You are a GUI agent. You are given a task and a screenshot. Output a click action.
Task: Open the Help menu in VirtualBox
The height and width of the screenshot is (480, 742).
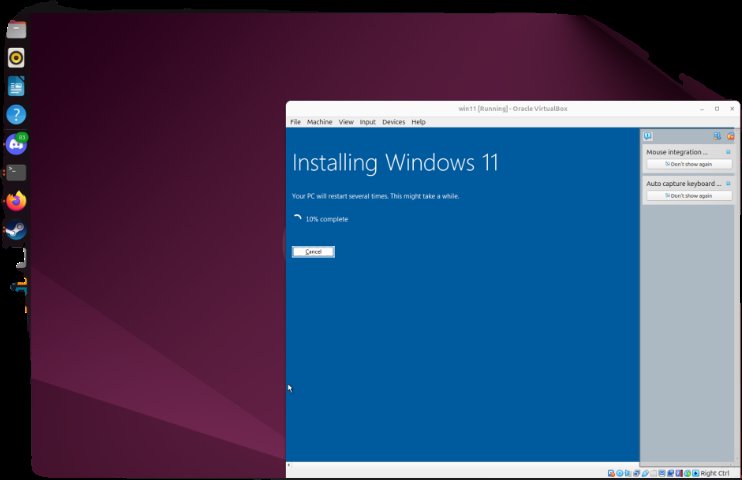pyautogui.click(x=418, y=122)
